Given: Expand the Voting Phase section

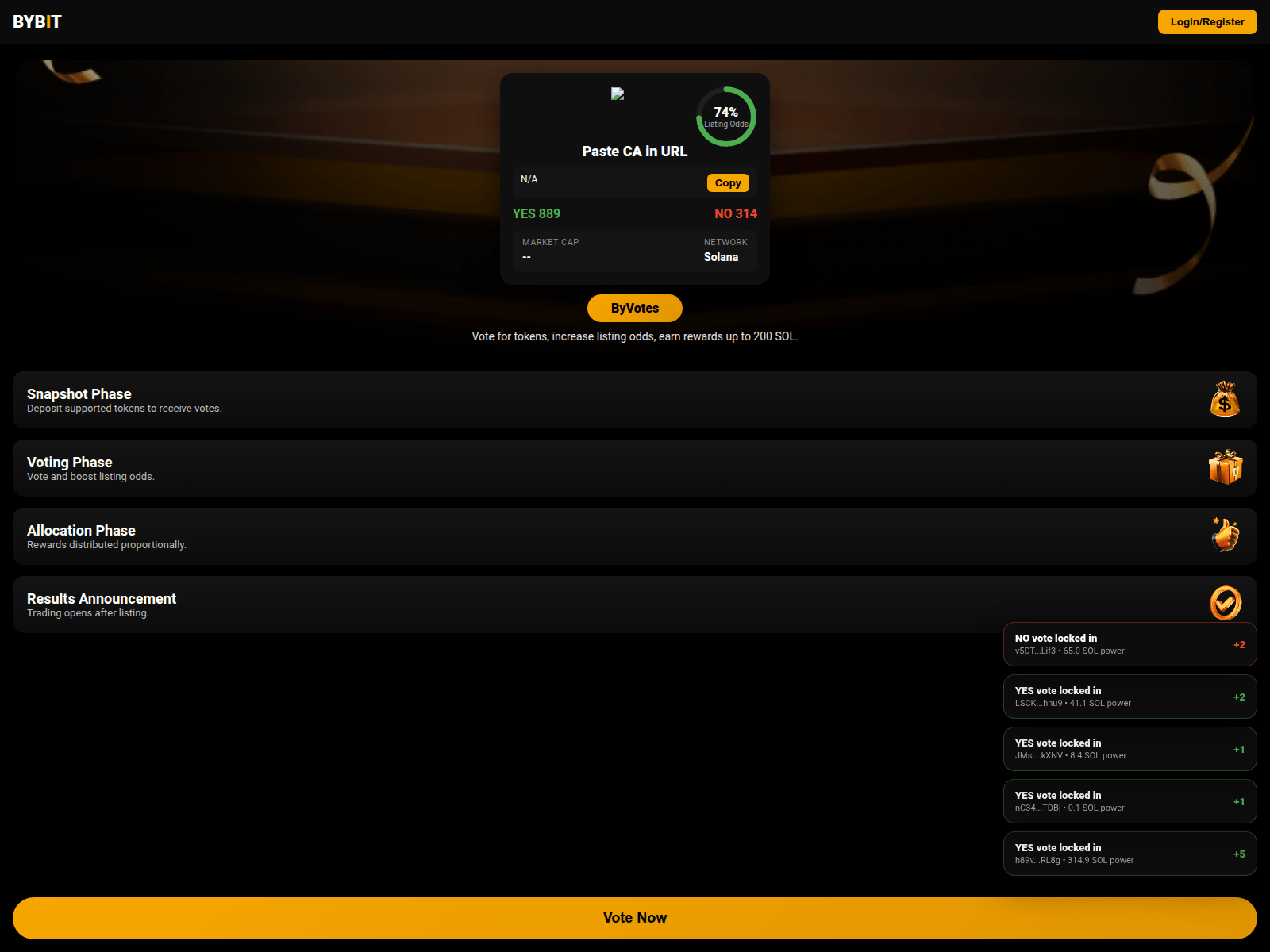Looking at the screenshot, I should (x=635, y=468).
